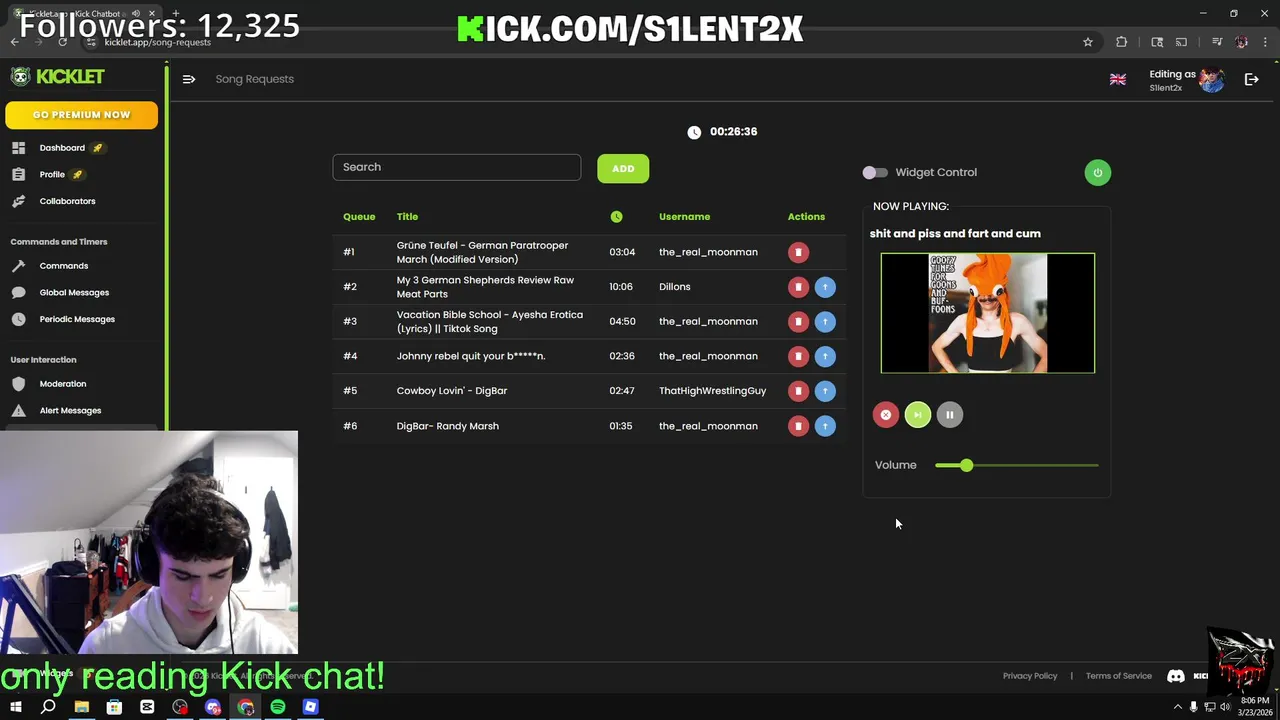Open Spotify from taskbar
This screenshot has width=1280, height=720.
tap(278, 707)
